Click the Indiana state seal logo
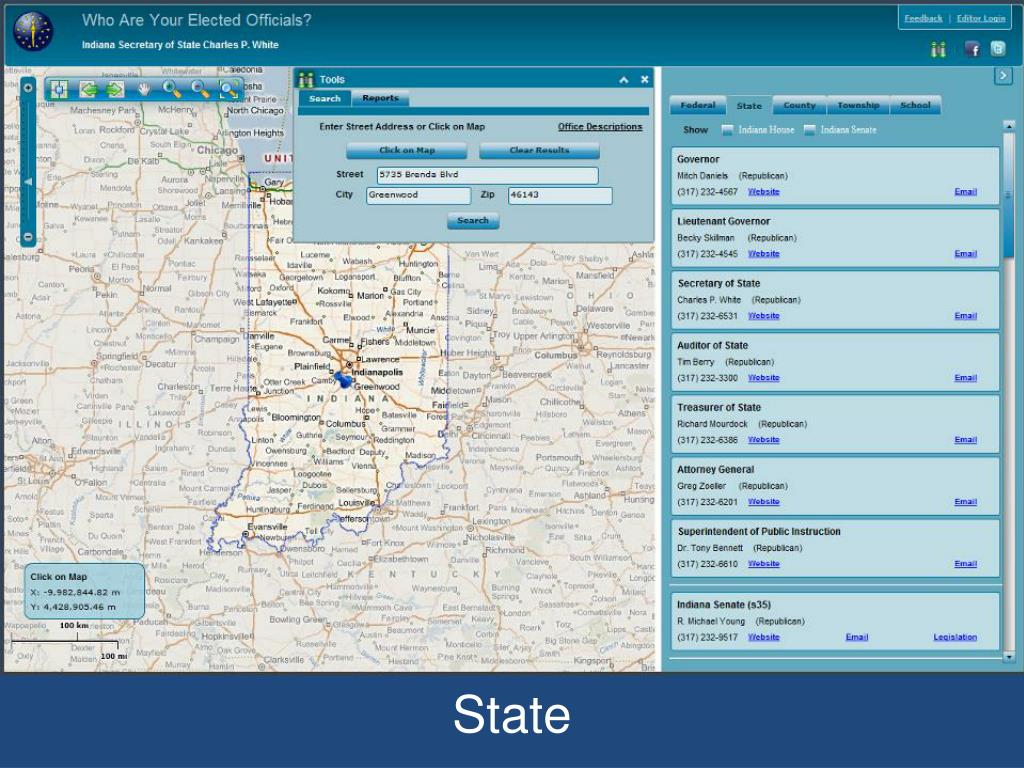This screenshot has height=768, width=1024. pos(33,31)
